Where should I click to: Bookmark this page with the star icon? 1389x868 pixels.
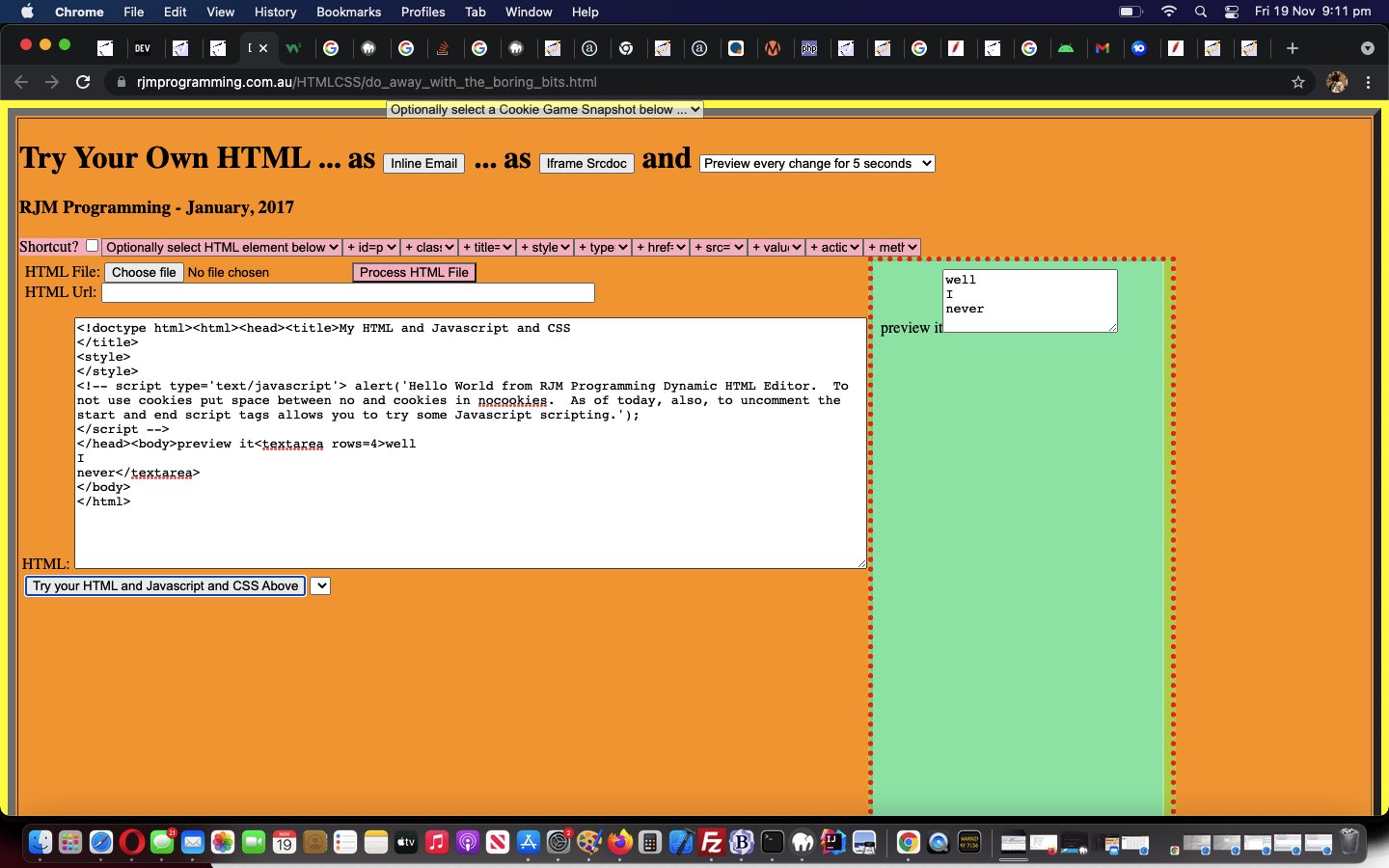[x=1298, y=82]
